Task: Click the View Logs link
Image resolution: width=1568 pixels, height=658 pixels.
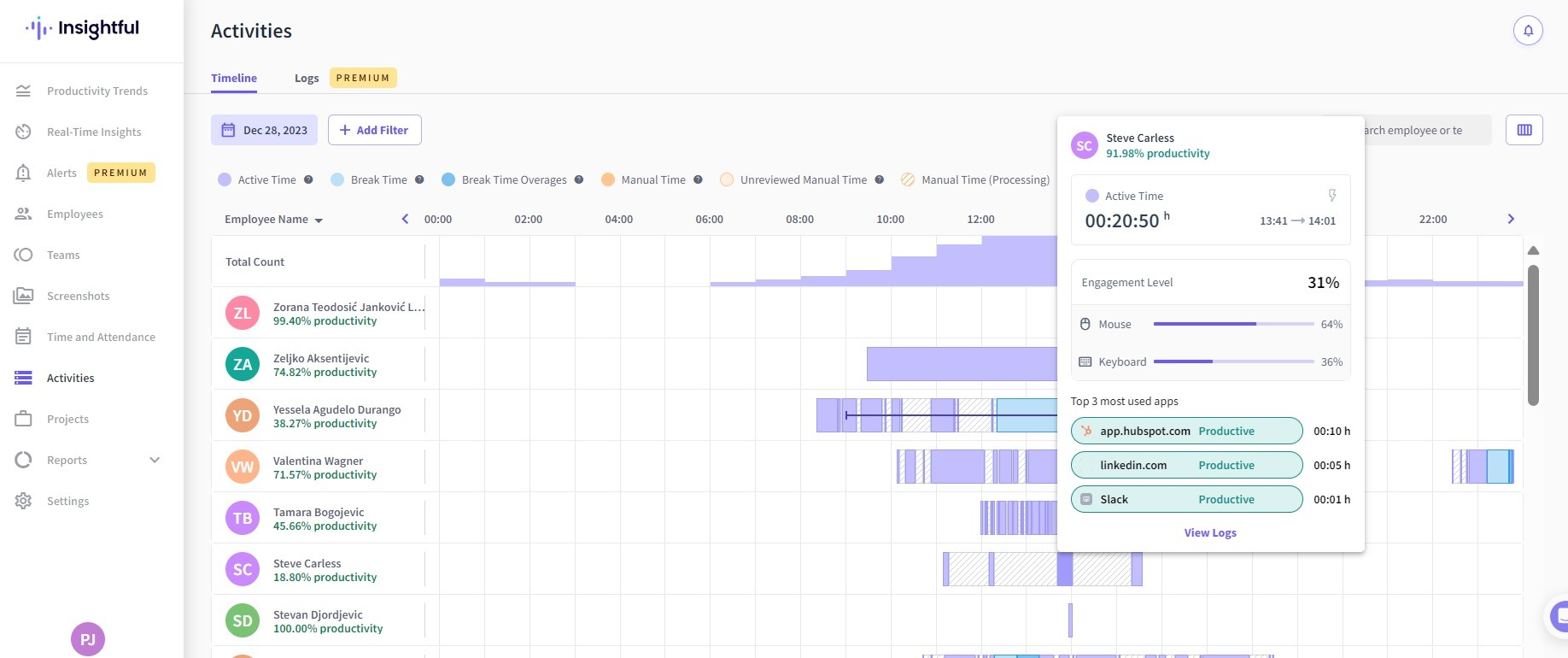Action: tap(1210, 532)
